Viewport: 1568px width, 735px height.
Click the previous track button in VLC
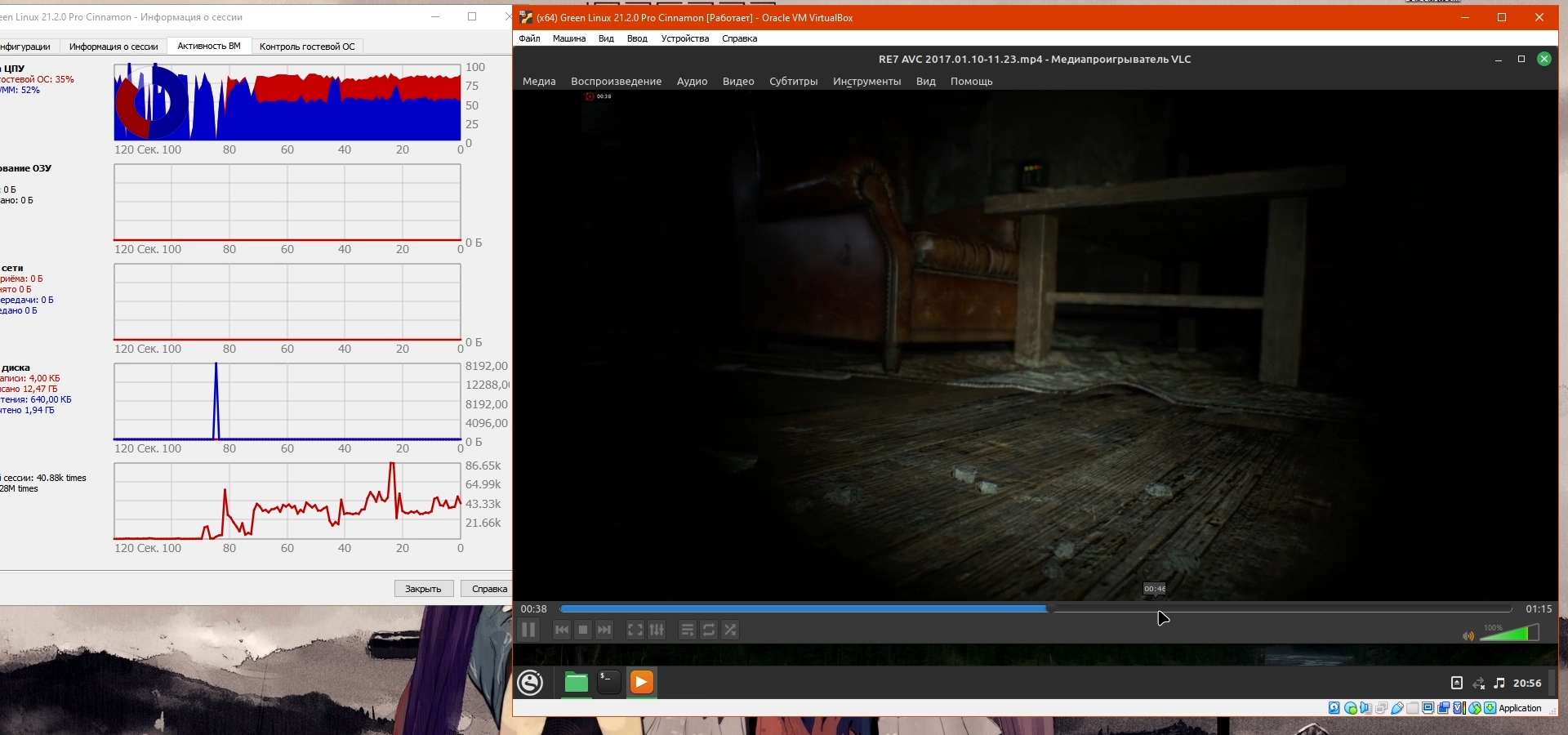point(562,630)
